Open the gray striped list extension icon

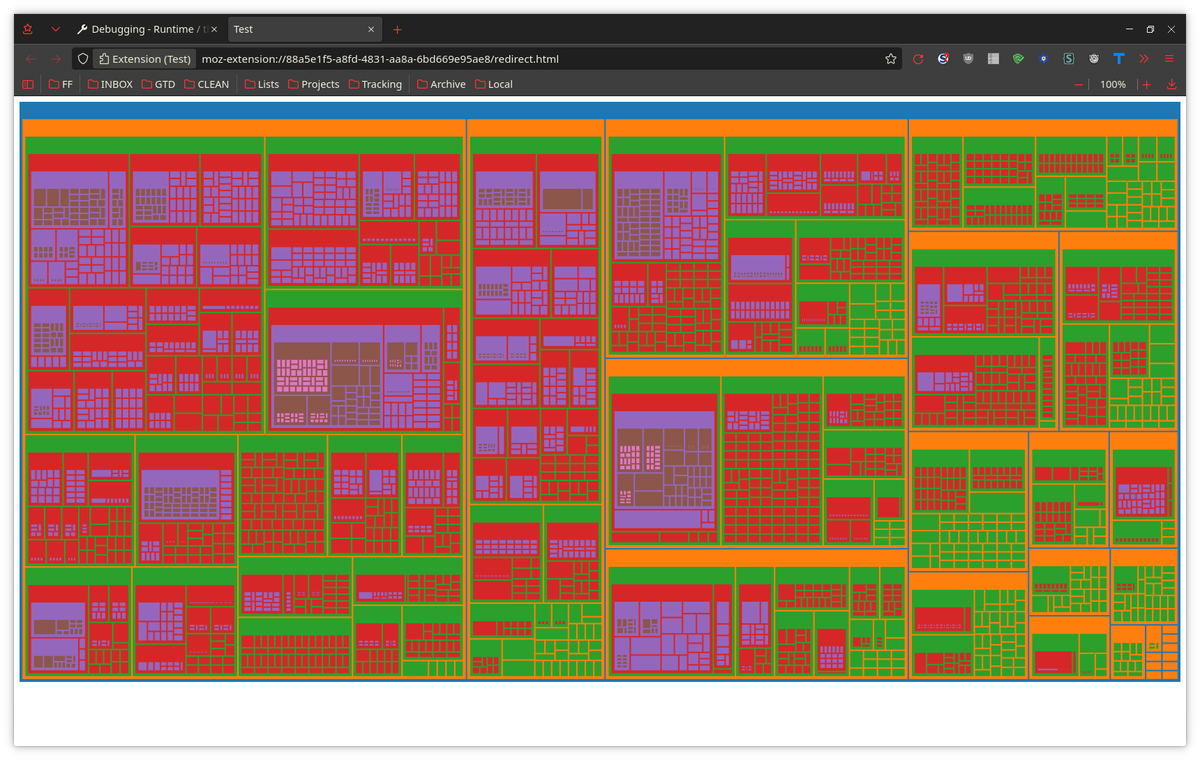pyautogui.click(x=993, y=59)
